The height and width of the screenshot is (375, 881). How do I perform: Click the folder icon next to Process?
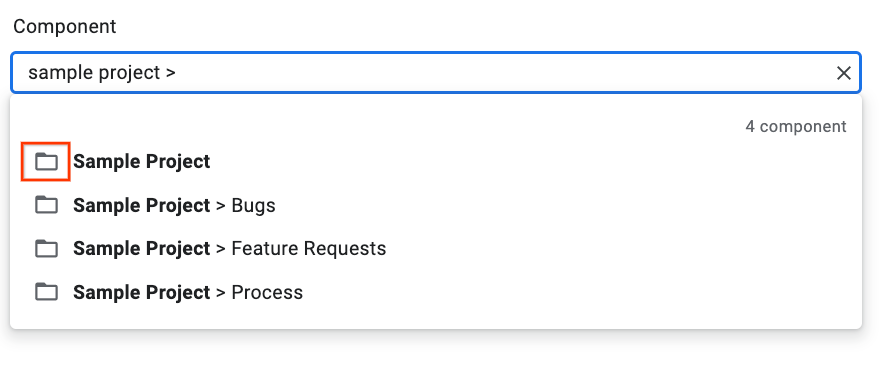[x=46, y=292]
